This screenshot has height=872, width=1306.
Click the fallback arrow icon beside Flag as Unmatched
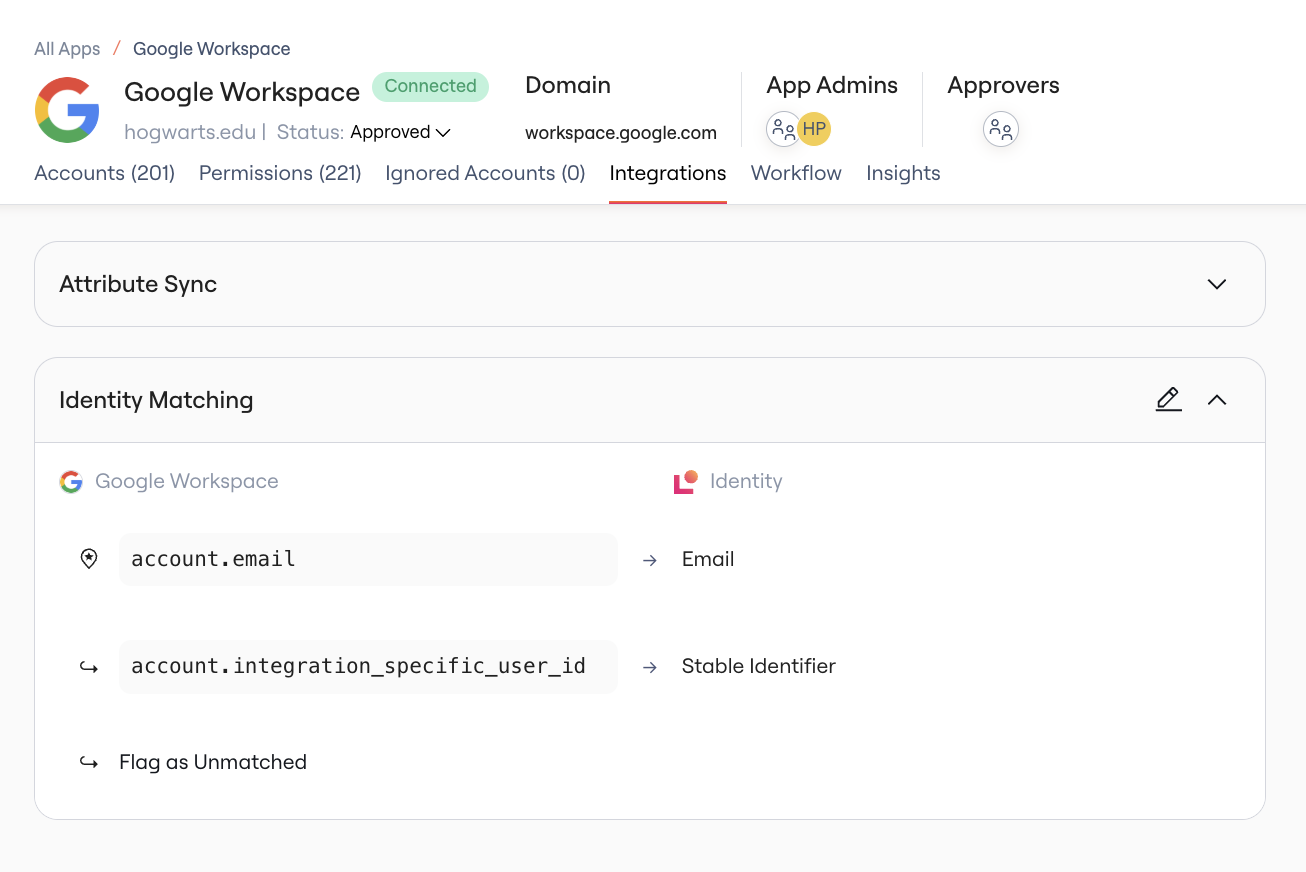point(89,763)
